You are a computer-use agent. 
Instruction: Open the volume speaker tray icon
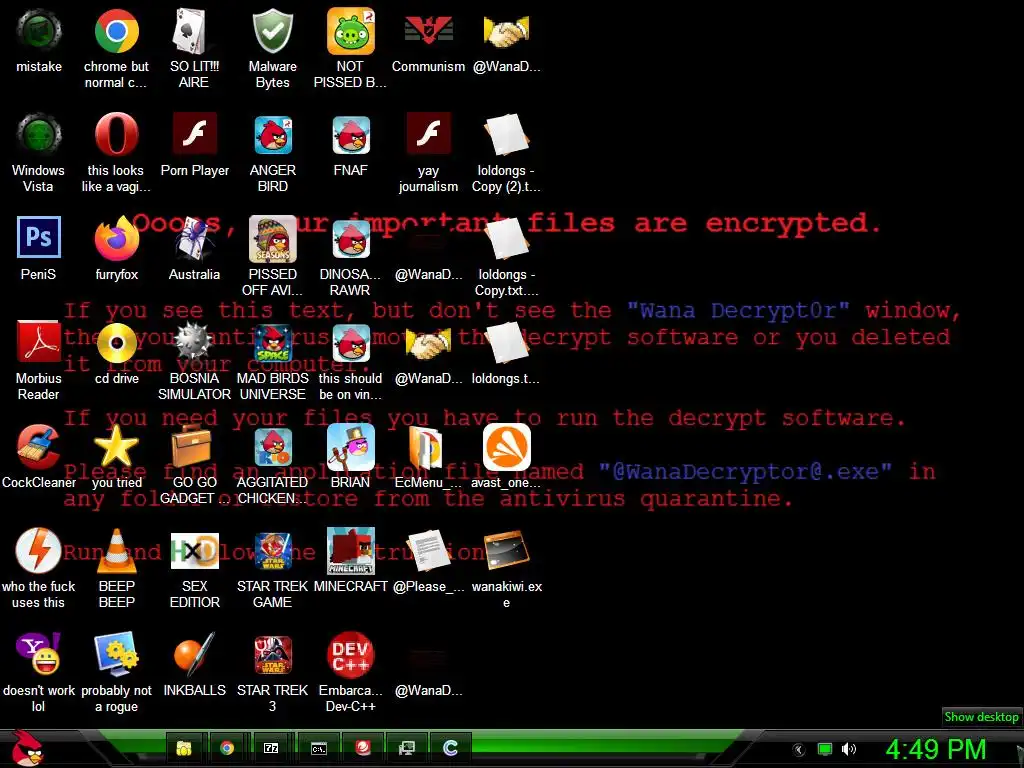click(x=848, y=750)
